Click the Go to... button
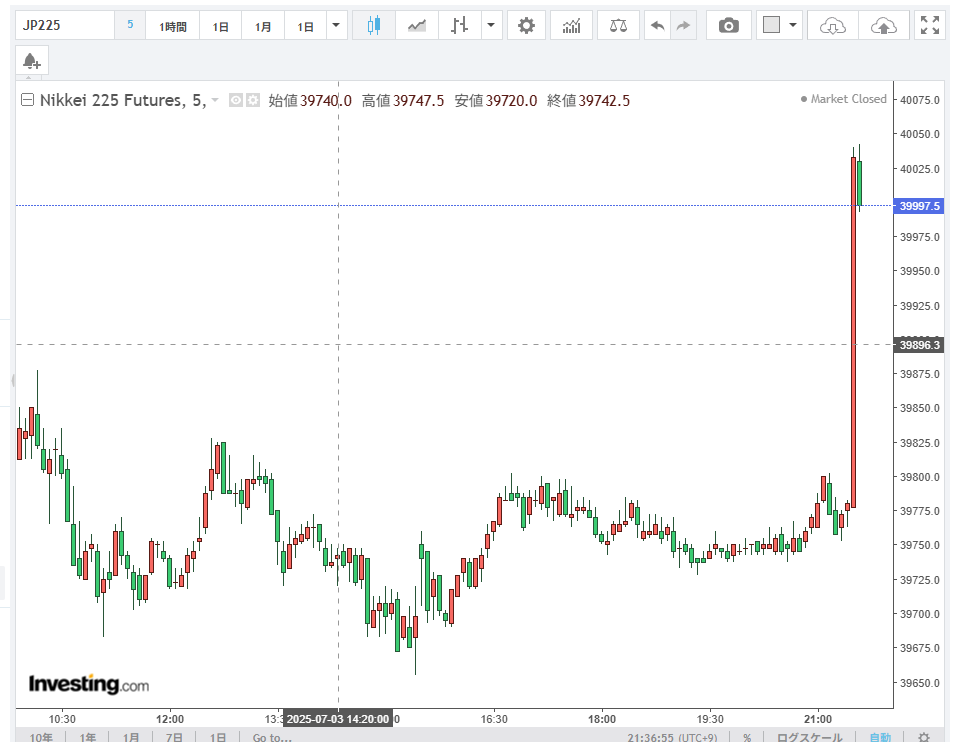Screen dimensions: 957x742 click(271, 737)
